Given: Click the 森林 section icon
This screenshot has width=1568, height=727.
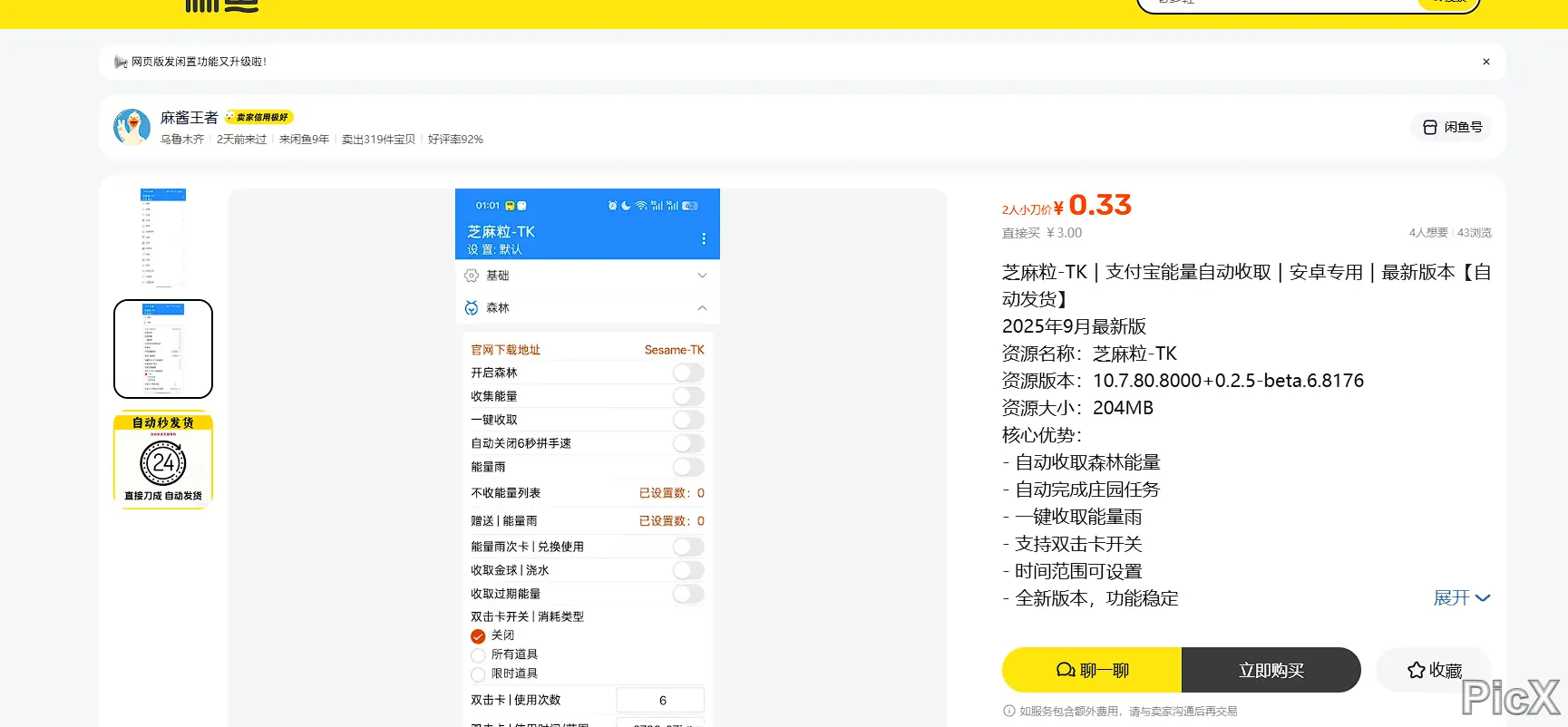Looking at the screenshot, I should click(472, 308).
